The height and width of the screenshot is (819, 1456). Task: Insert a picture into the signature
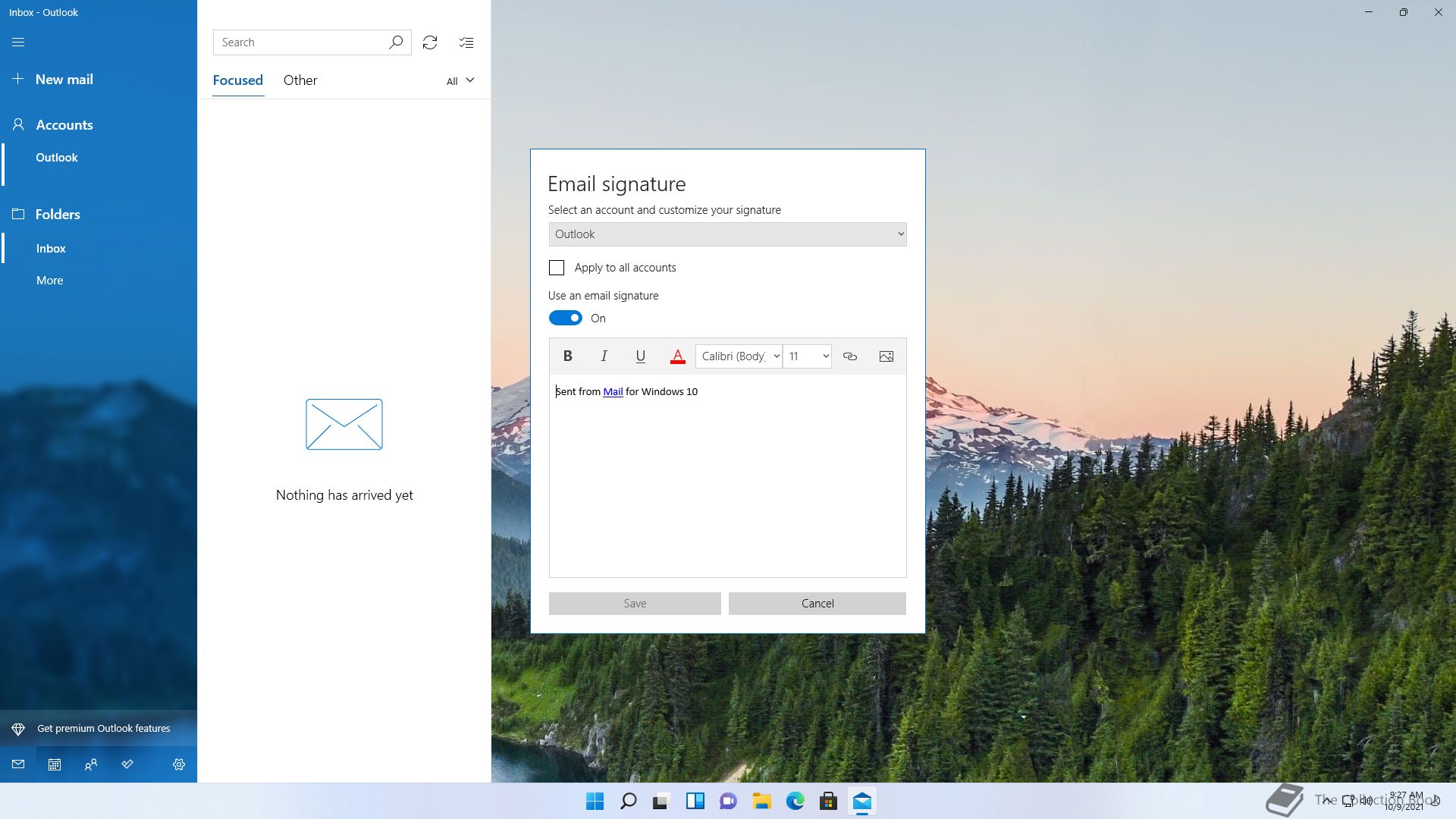point(886,356)
